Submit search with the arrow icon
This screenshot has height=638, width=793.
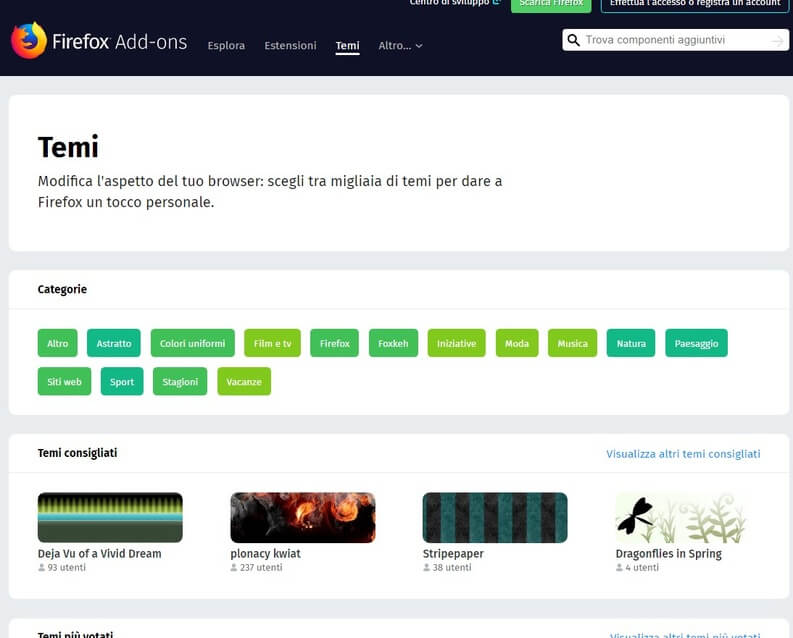[x=777, y=40]
